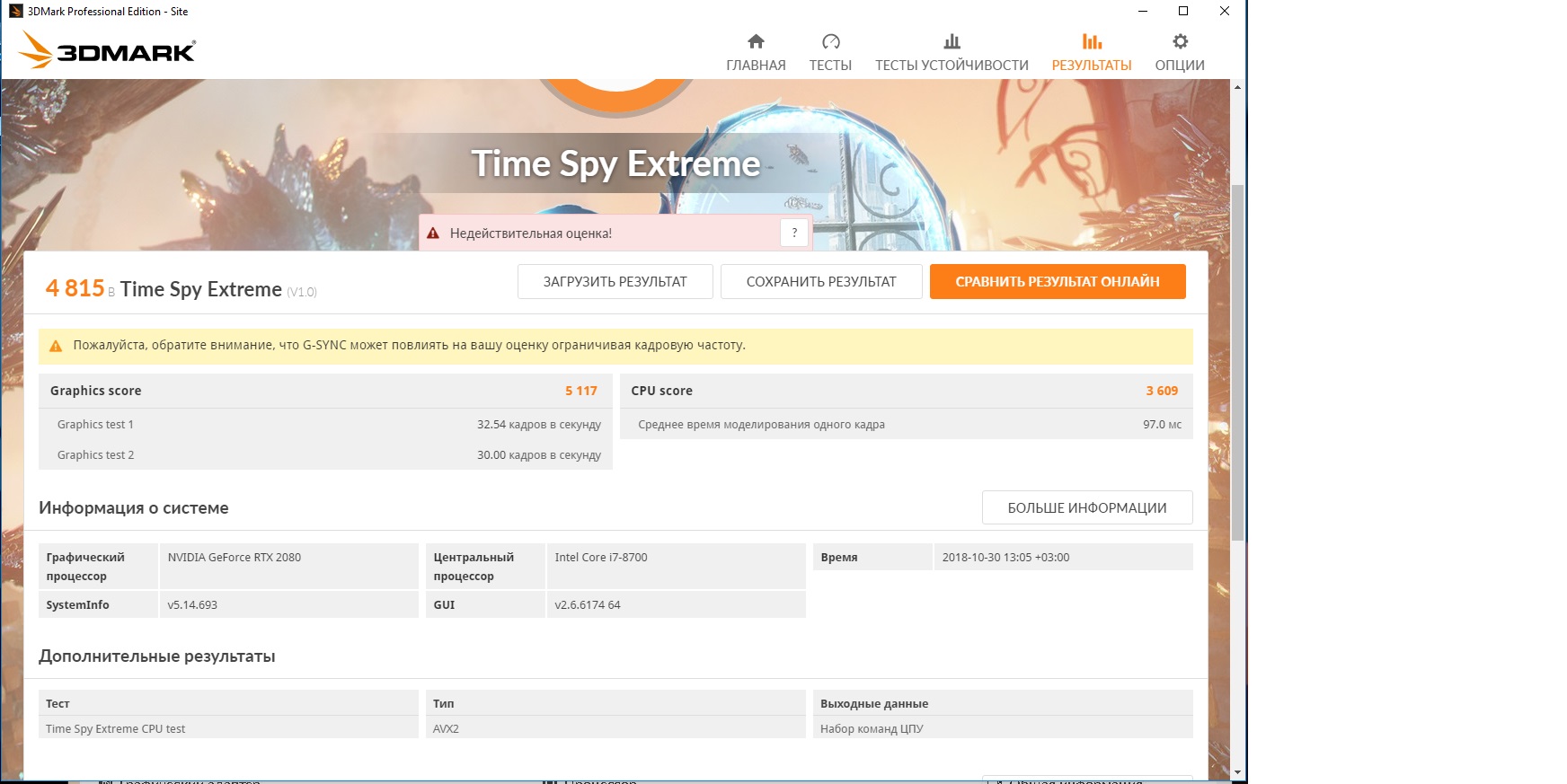Click the 32.54 кадров в секунду value
Screen dimensions: 1567x784
(539, 425)
